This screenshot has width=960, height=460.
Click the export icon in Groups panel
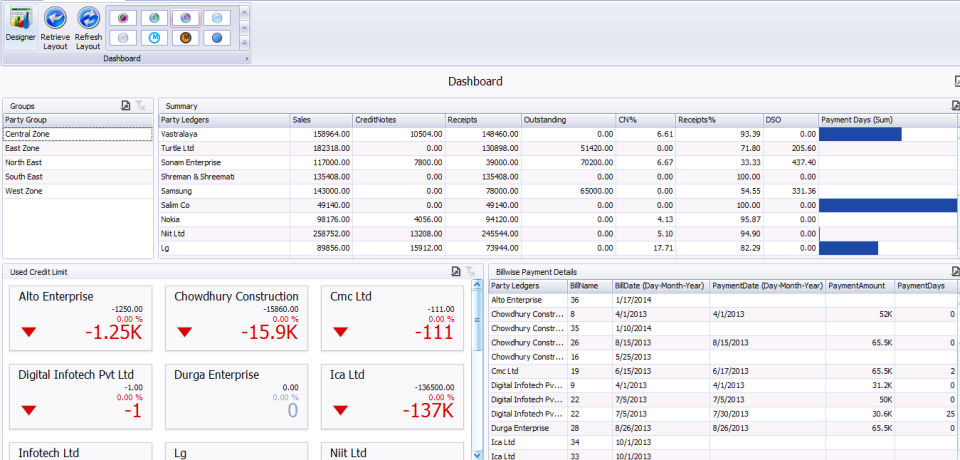125,105
